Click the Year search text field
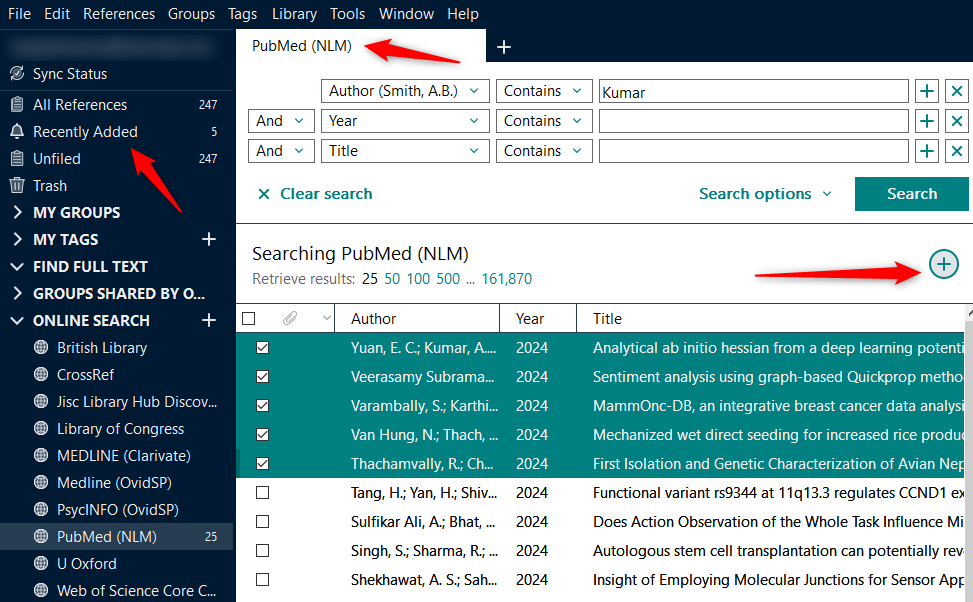This screenshot has width=973, height=602. [753, 121]
